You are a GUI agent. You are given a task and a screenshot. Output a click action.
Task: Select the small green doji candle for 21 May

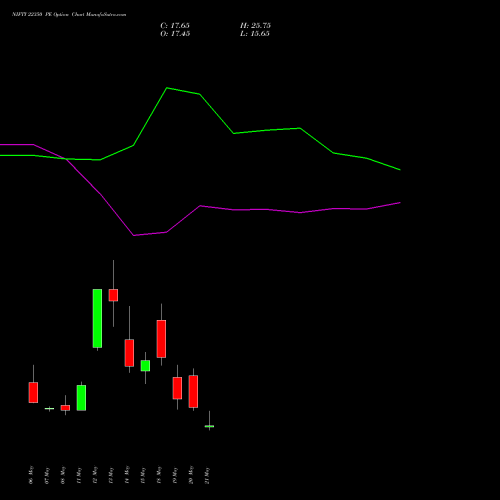(209, 426)
